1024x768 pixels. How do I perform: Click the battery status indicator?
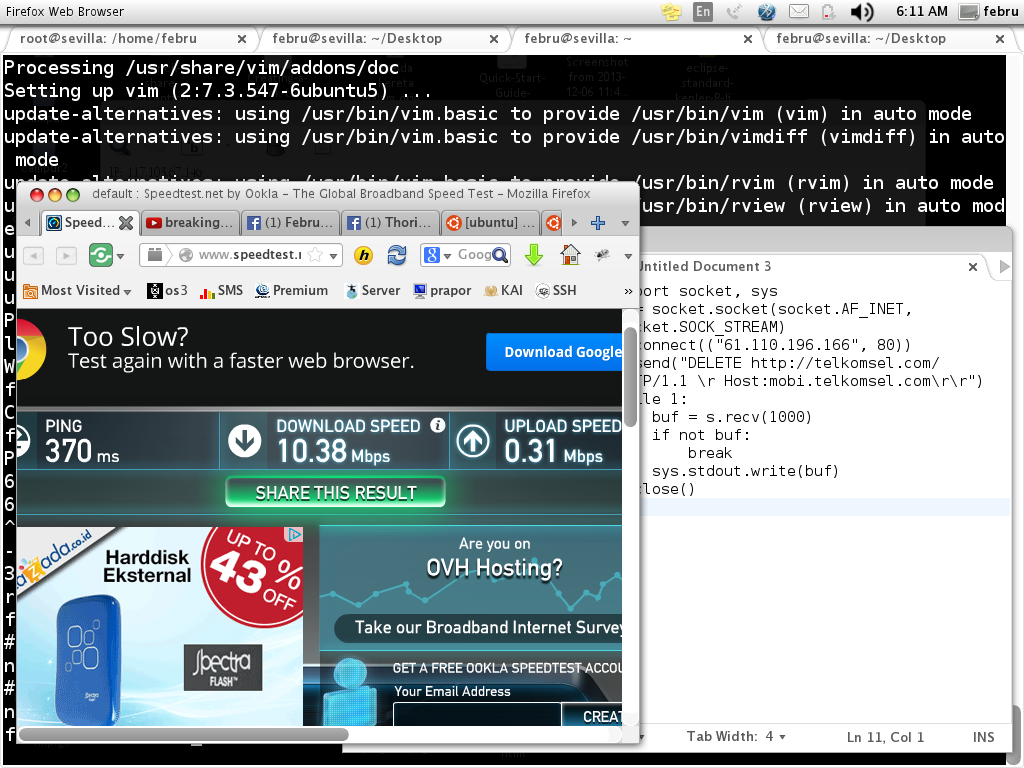point(828,12)
